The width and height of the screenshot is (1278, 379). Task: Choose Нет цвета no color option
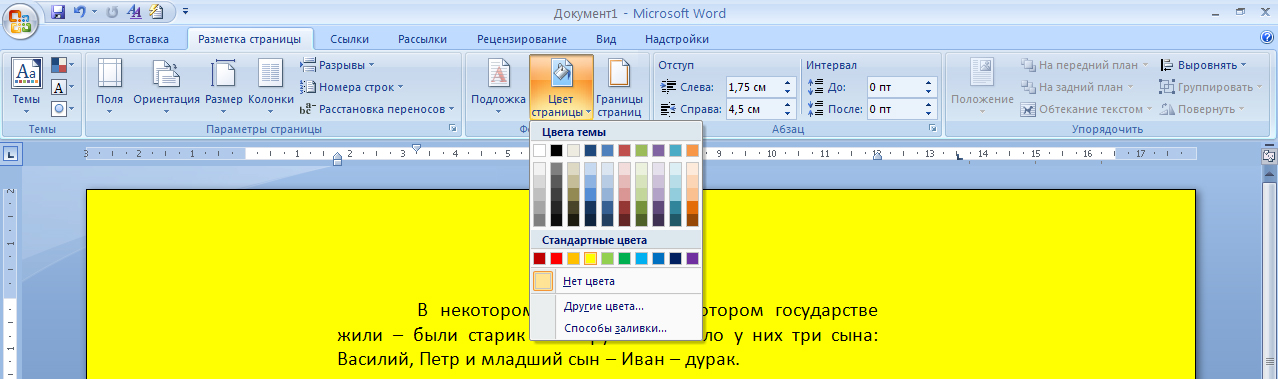[x=616, y=281]
